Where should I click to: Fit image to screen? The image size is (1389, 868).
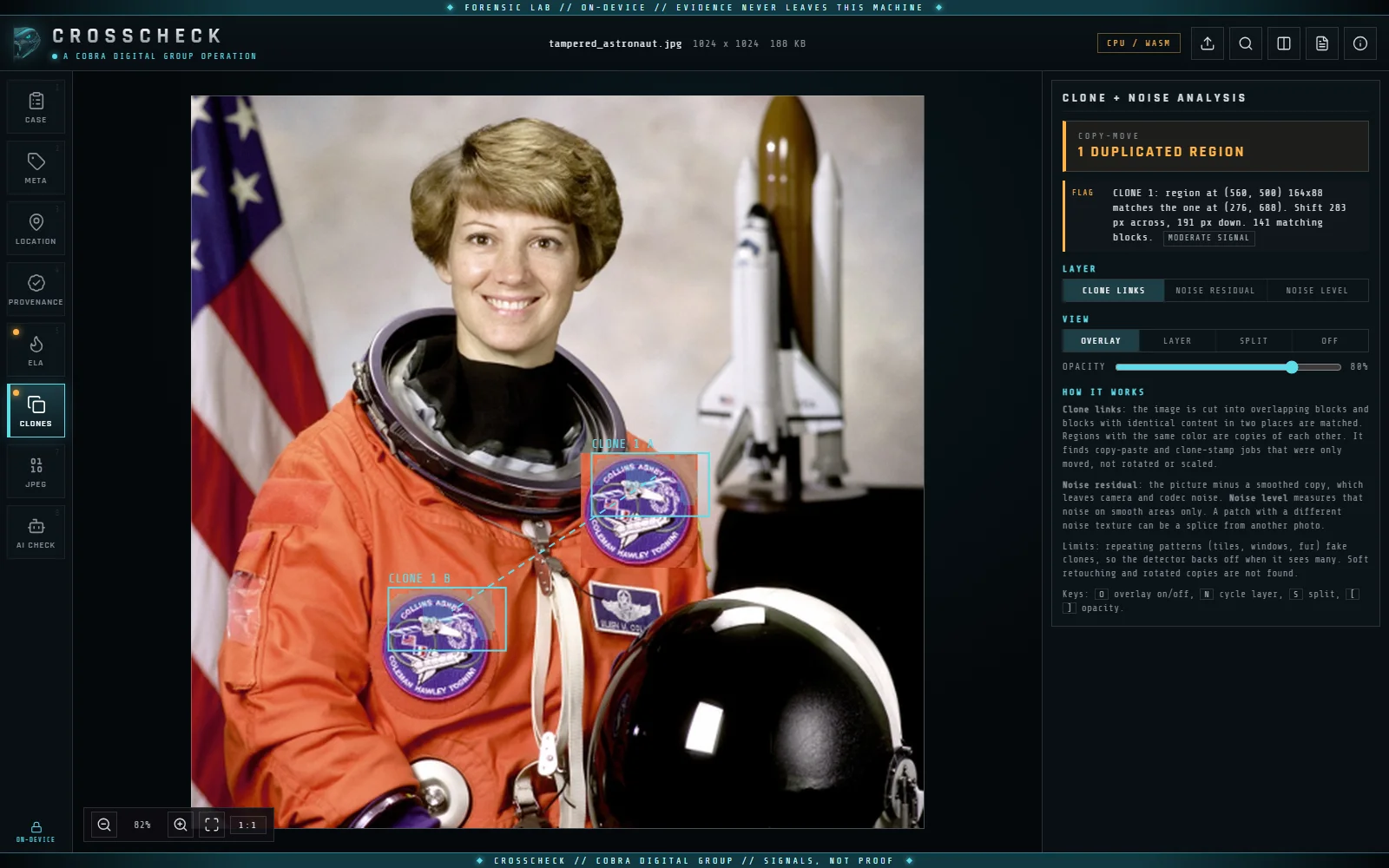[x=212, y=825]
